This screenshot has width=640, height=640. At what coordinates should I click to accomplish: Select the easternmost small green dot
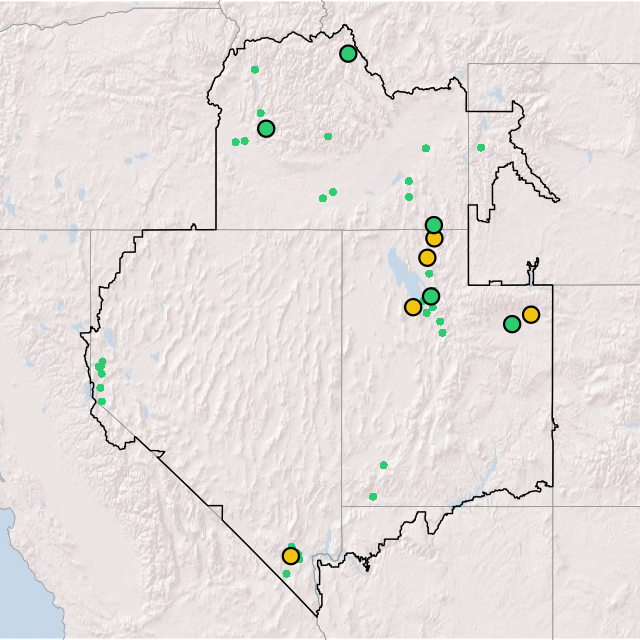pyautogui.click(x=481, y=148)
